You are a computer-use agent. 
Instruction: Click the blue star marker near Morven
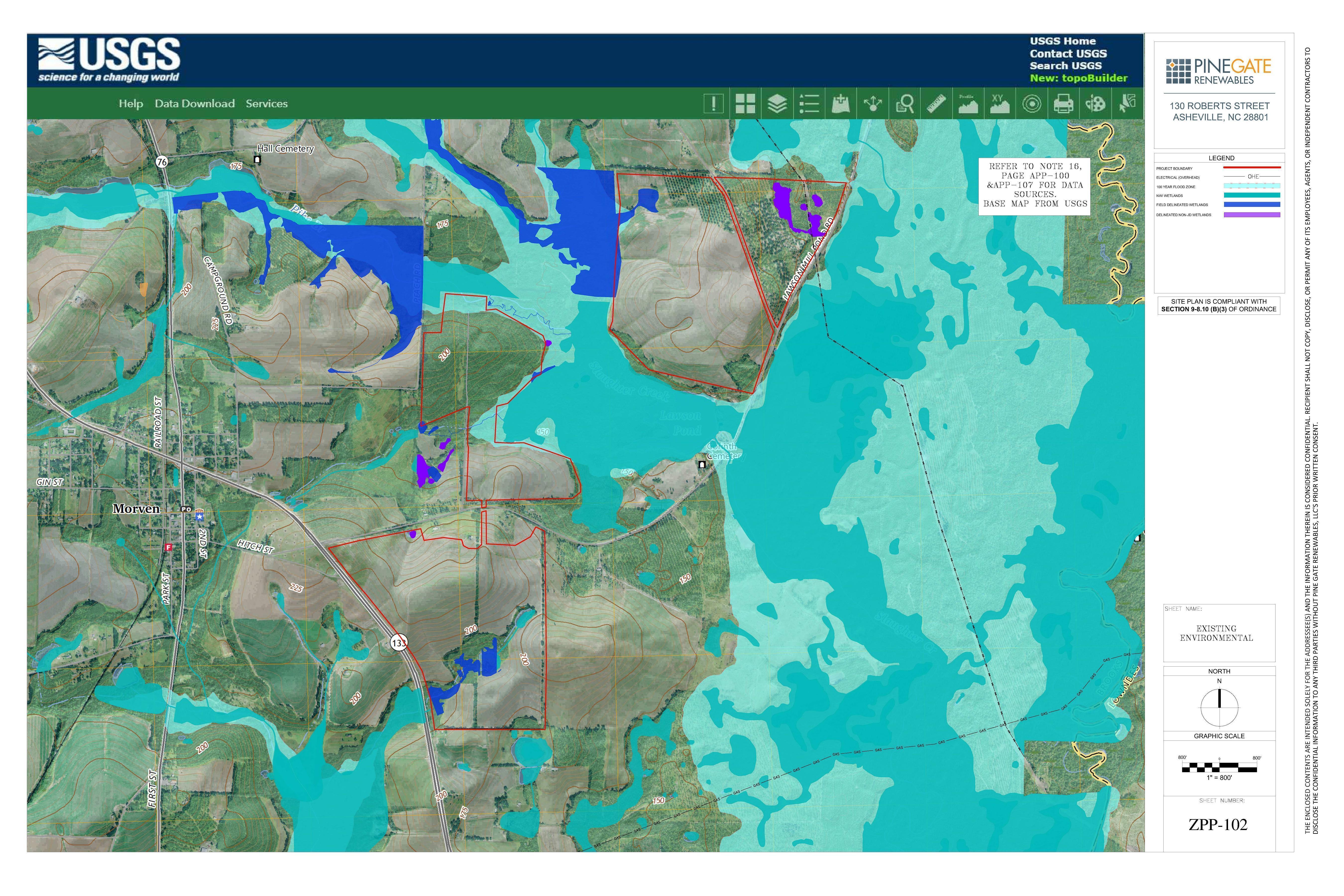(x=199, y=516)
